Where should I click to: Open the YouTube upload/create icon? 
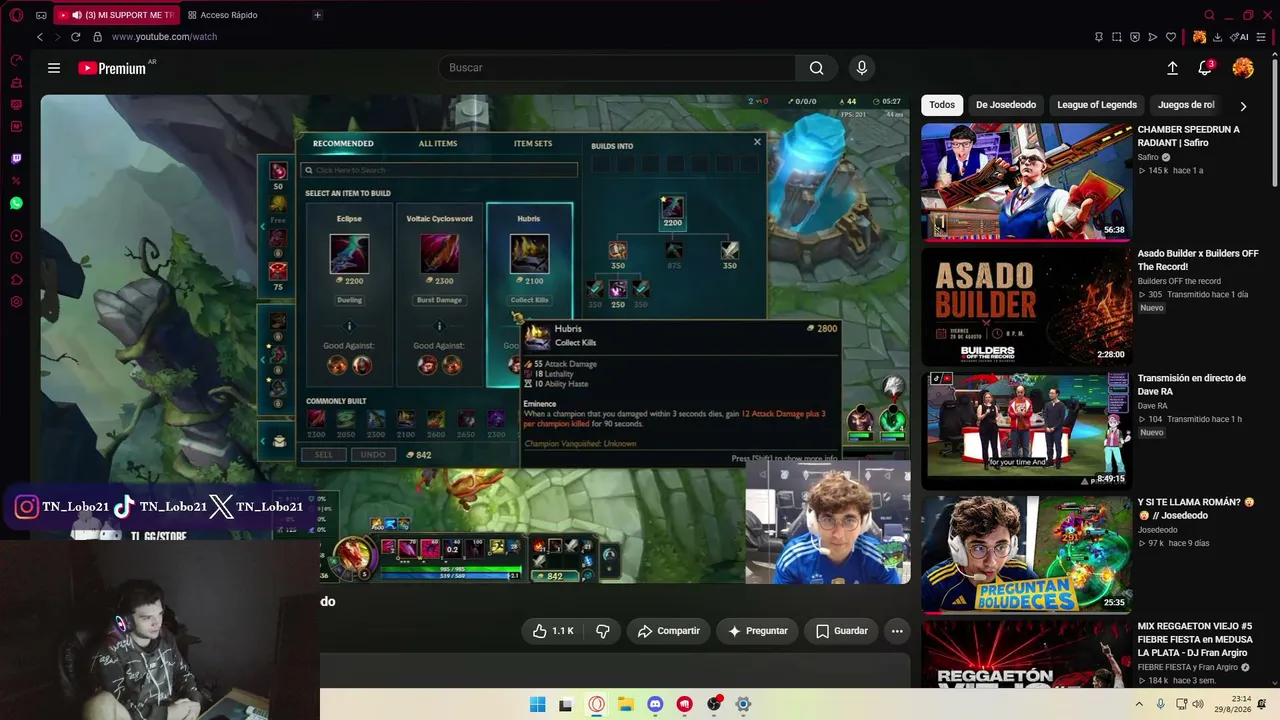click(1172, 68)
